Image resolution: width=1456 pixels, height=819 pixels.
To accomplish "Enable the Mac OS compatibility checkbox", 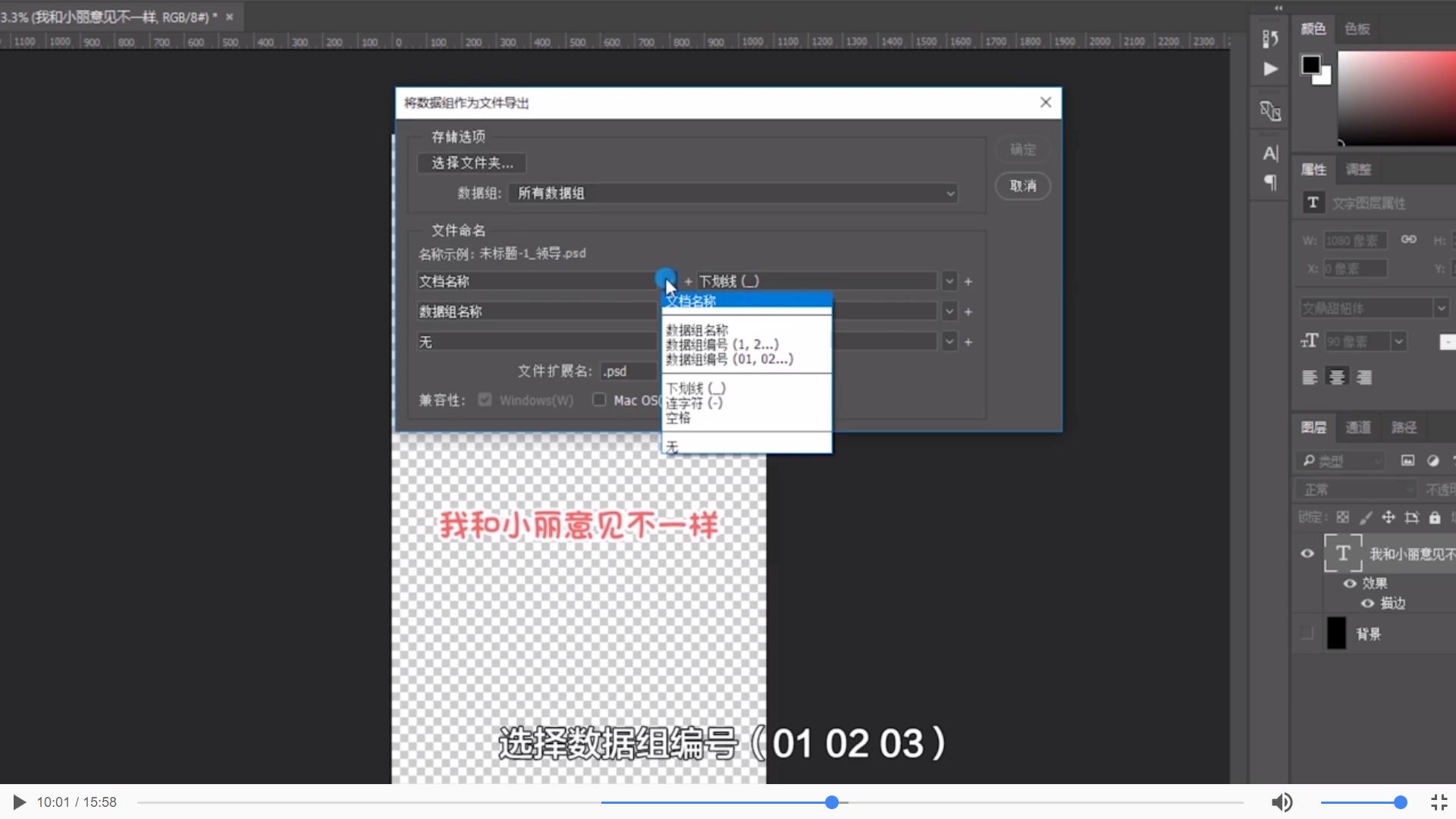I will coord(598,400).
